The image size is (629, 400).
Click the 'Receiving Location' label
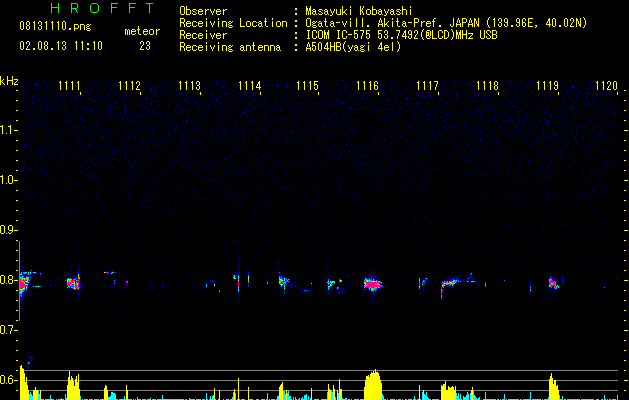[233, 23]
